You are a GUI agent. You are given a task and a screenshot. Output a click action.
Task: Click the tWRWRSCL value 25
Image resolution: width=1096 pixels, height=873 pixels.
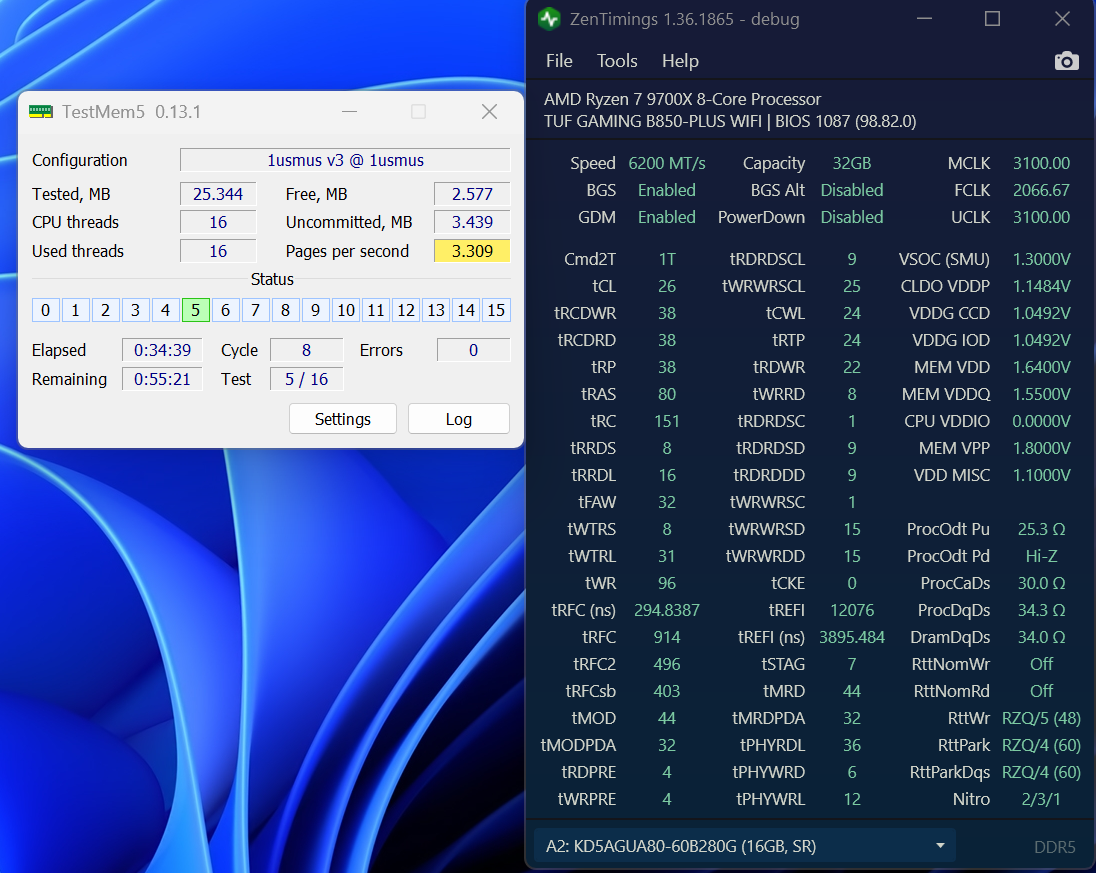click(x=851, y=286)
